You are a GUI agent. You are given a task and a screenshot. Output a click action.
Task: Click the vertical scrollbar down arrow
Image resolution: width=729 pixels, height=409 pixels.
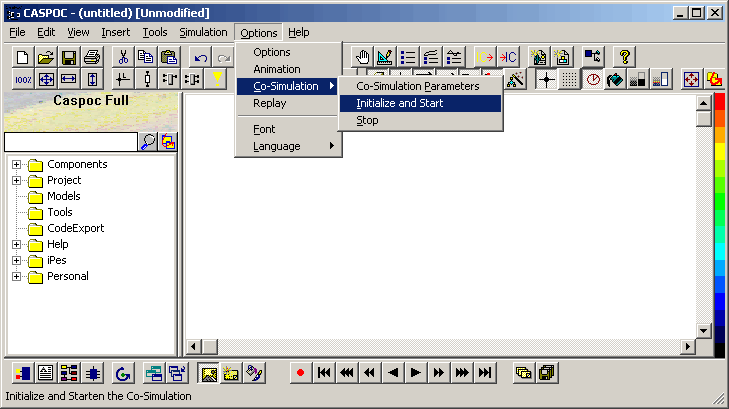point(703,331)
